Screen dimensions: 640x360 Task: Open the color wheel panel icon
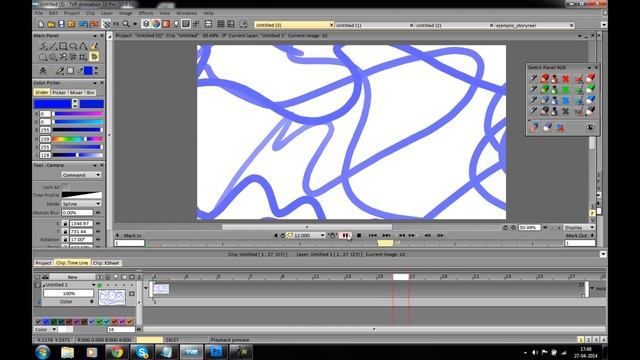point(156,24)
